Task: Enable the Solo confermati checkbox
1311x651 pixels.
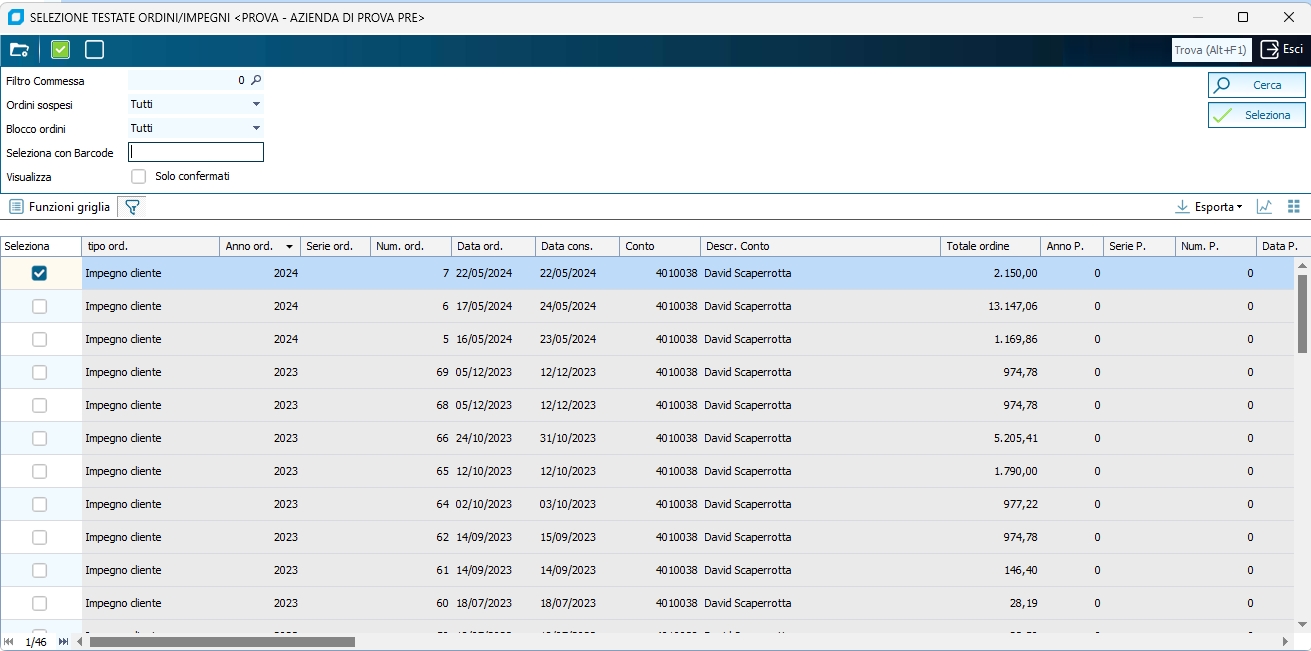Action: tap(139, 176)
